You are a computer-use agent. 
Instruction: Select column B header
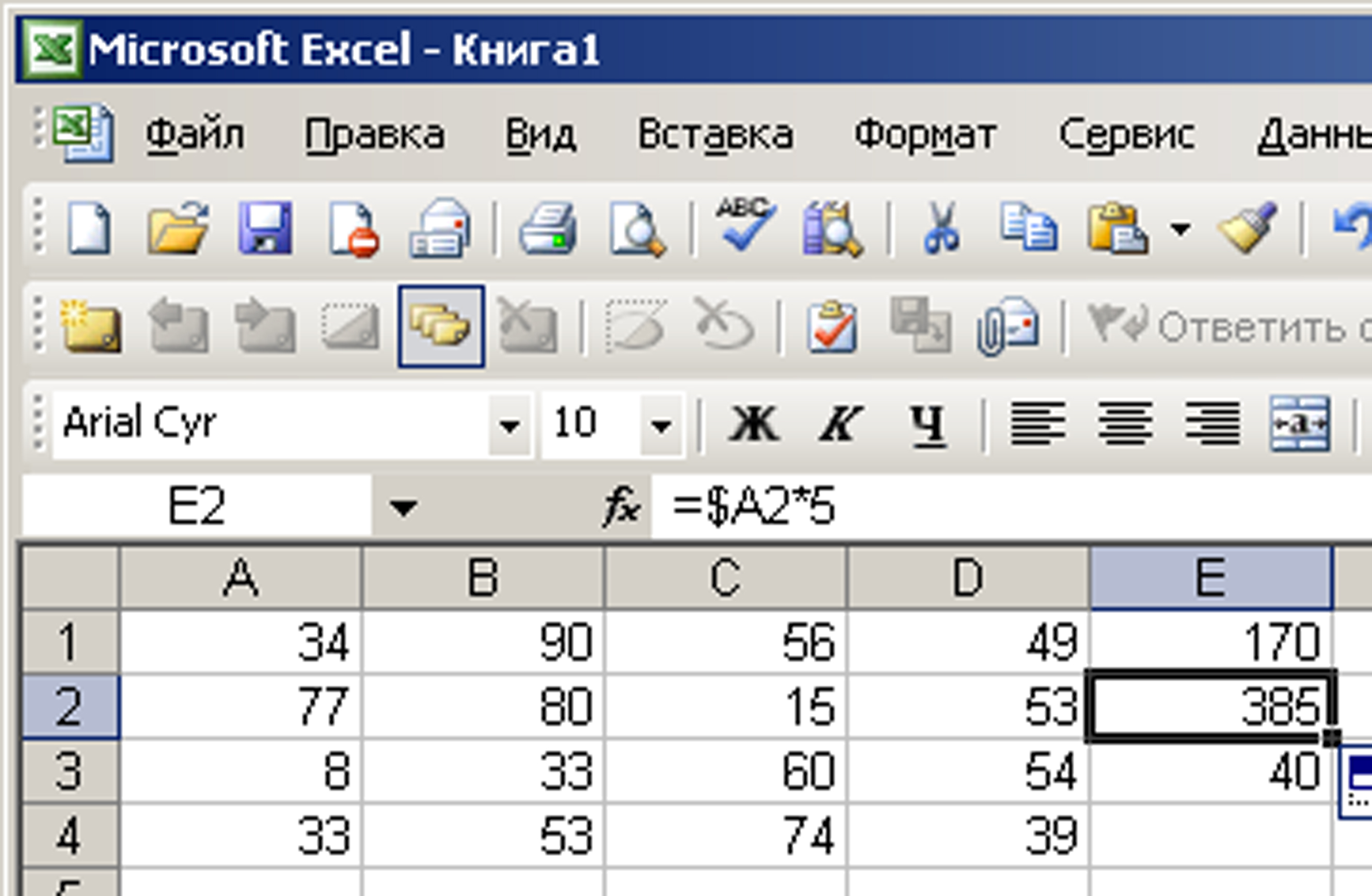tap(483, 578)
